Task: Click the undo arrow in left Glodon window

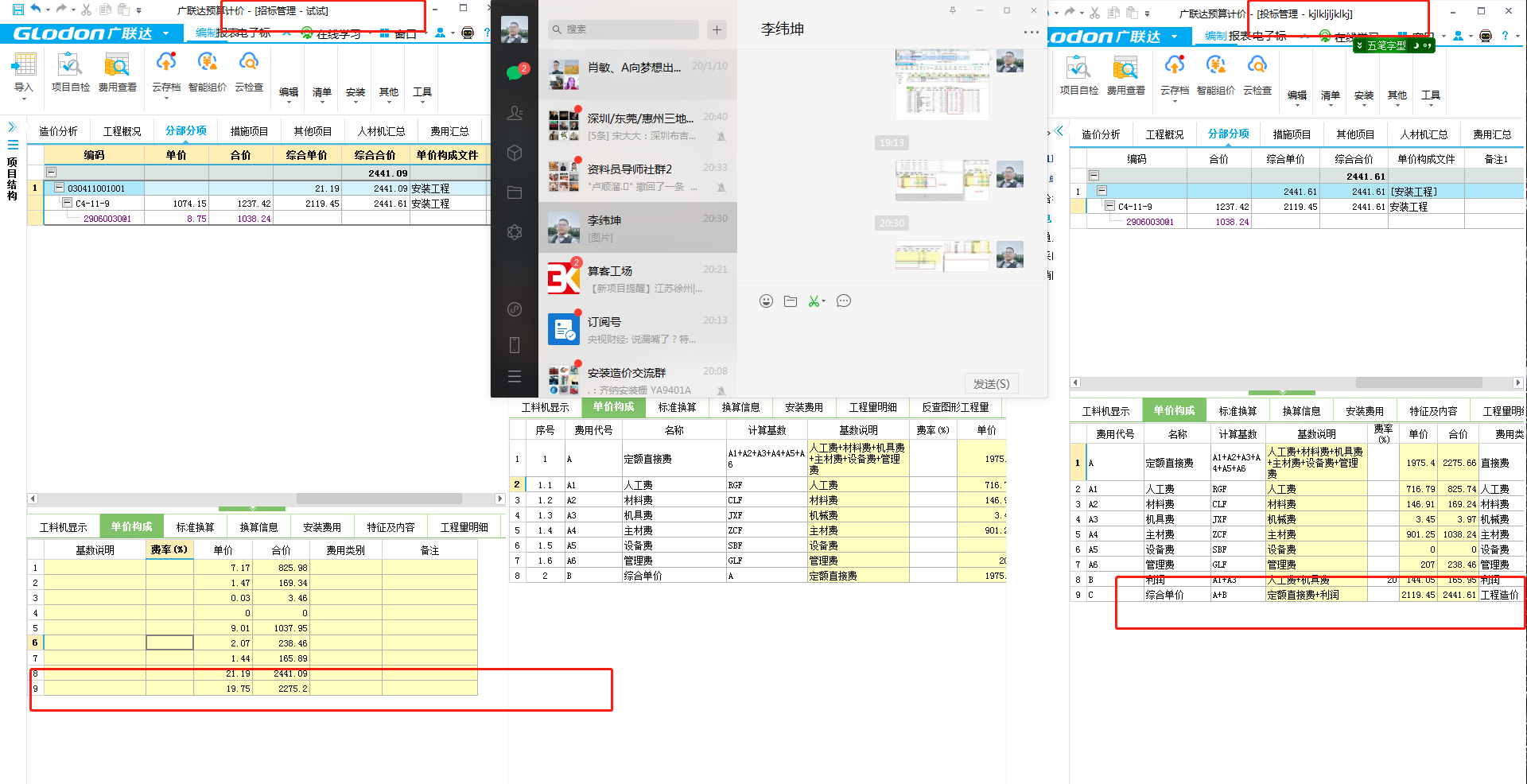Action: point(36,10)
